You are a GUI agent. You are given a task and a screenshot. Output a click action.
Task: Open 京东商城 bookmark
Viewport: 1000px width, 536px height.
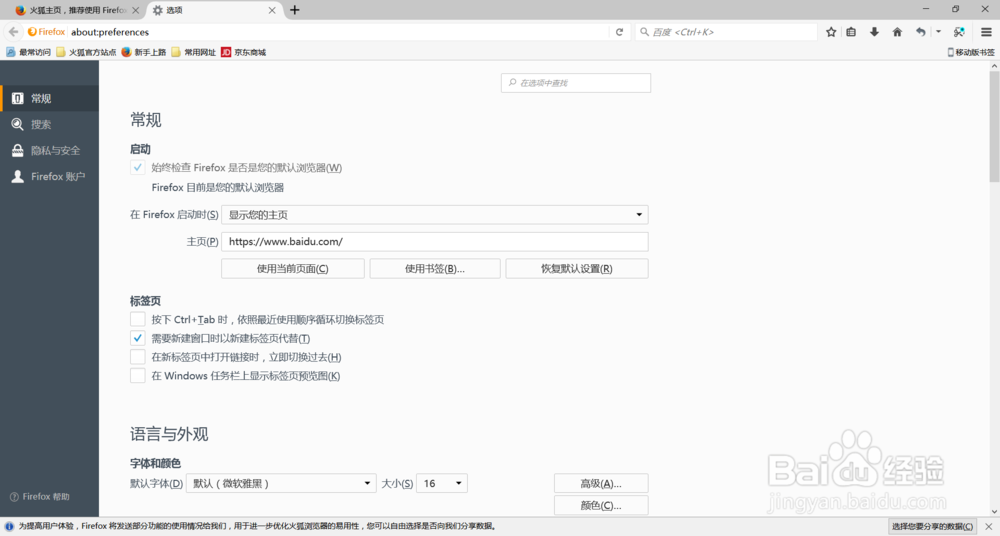coord(243,52)
